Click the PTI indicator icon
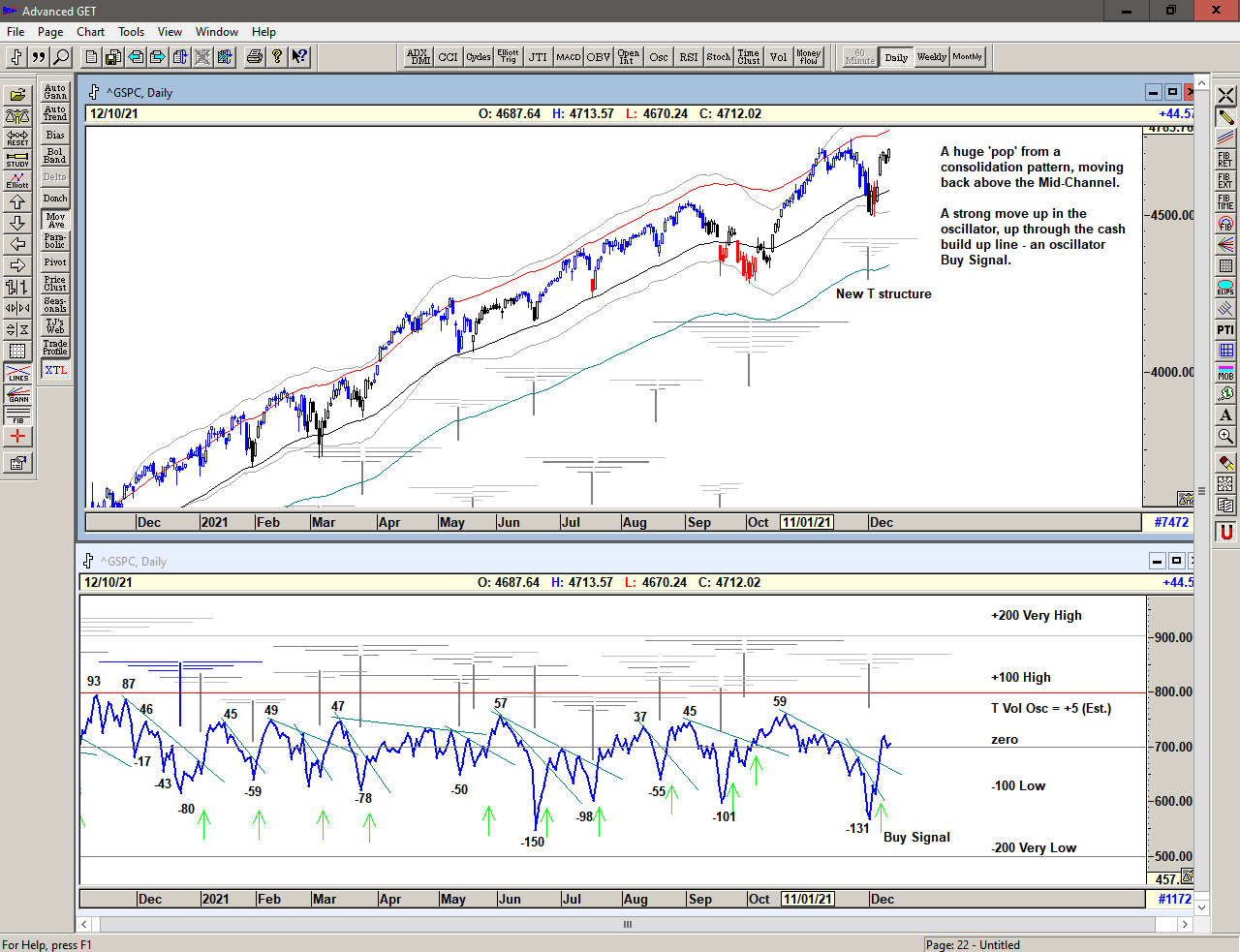The height and width of the screenshot is (952, 1240). pos(1225,330)
